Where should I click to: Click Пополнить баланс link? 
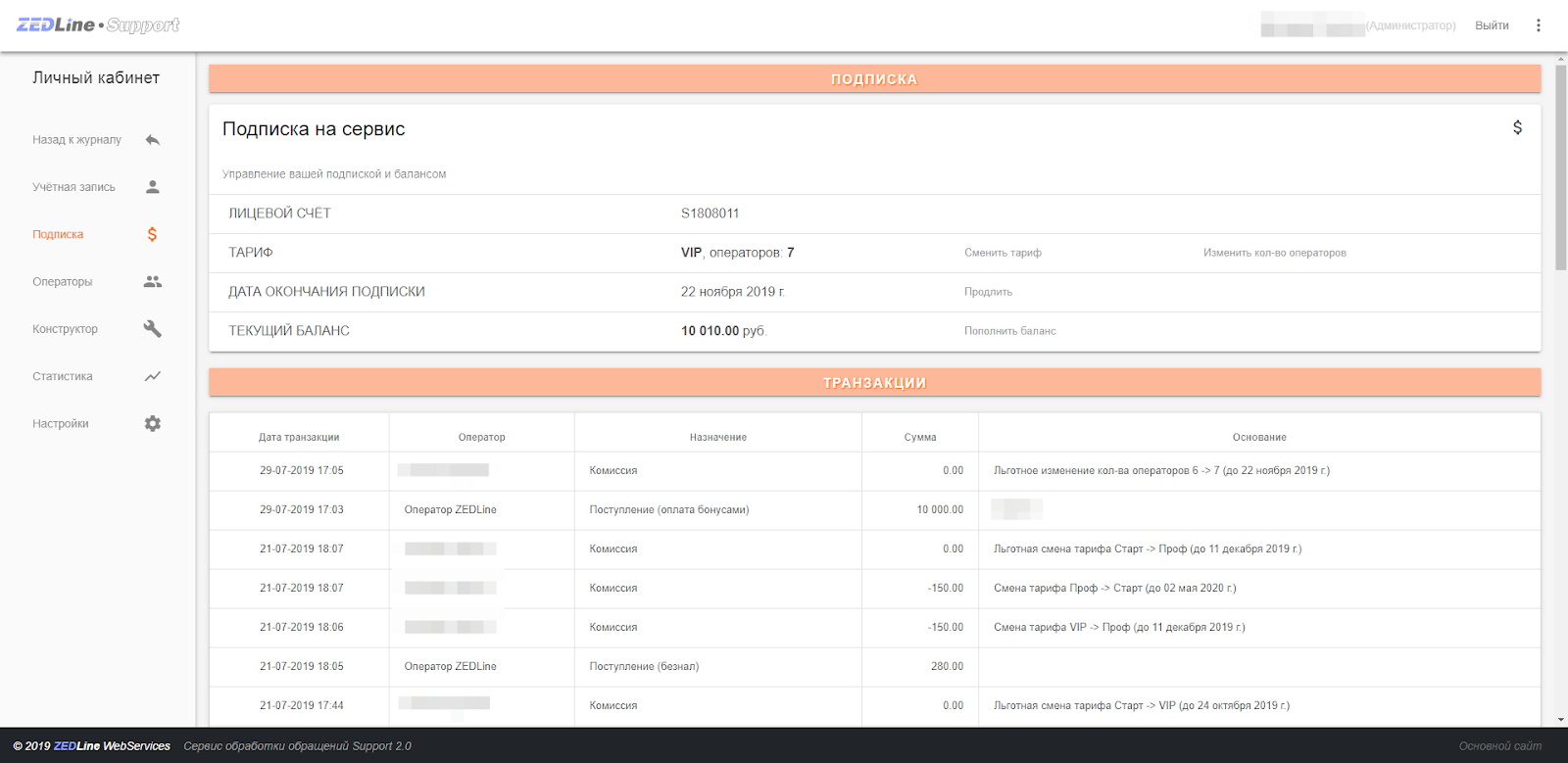tap(1009, 331)
